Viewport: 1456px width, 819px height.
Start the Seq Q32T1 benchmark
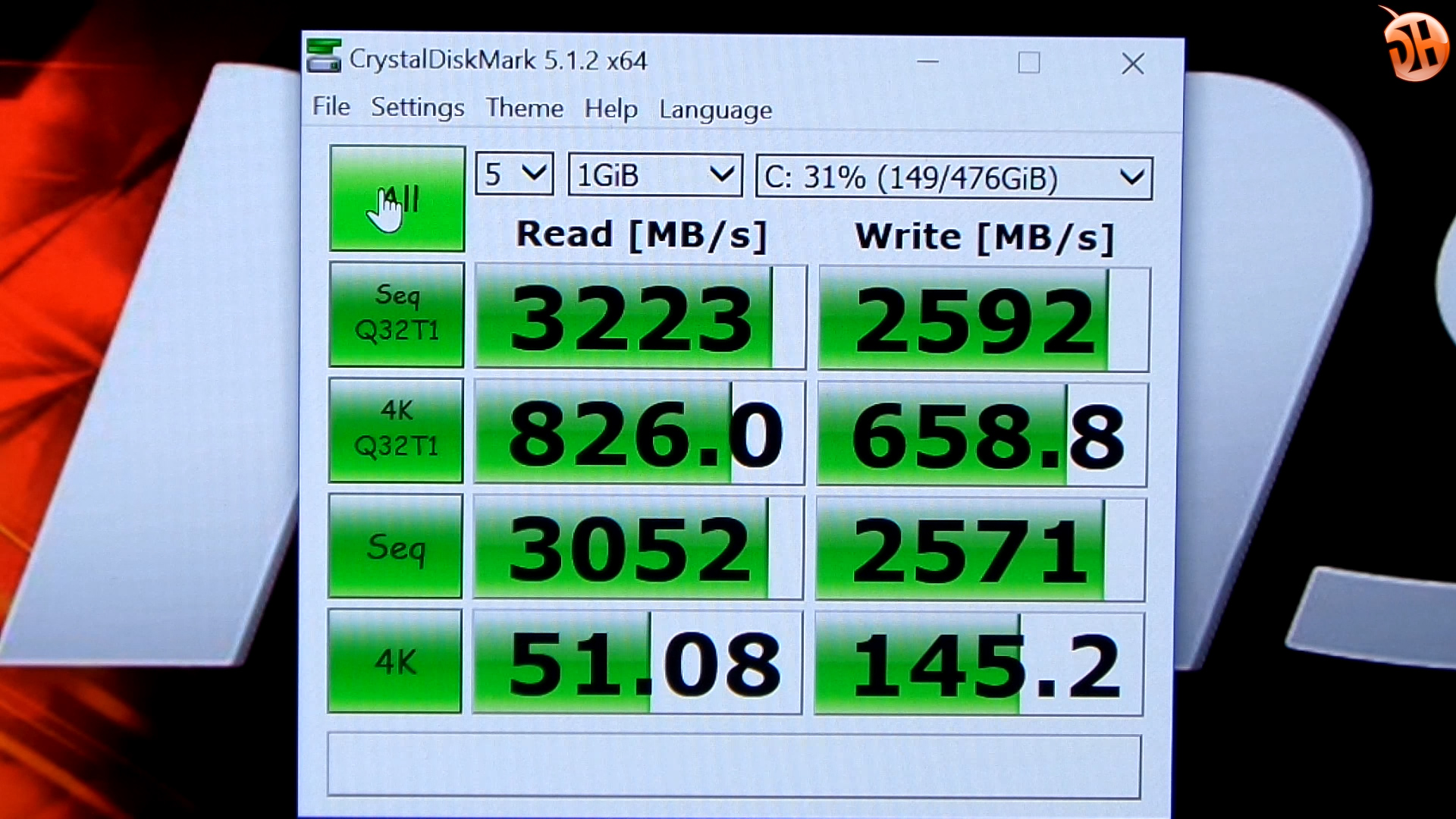(x=397, y=315)
